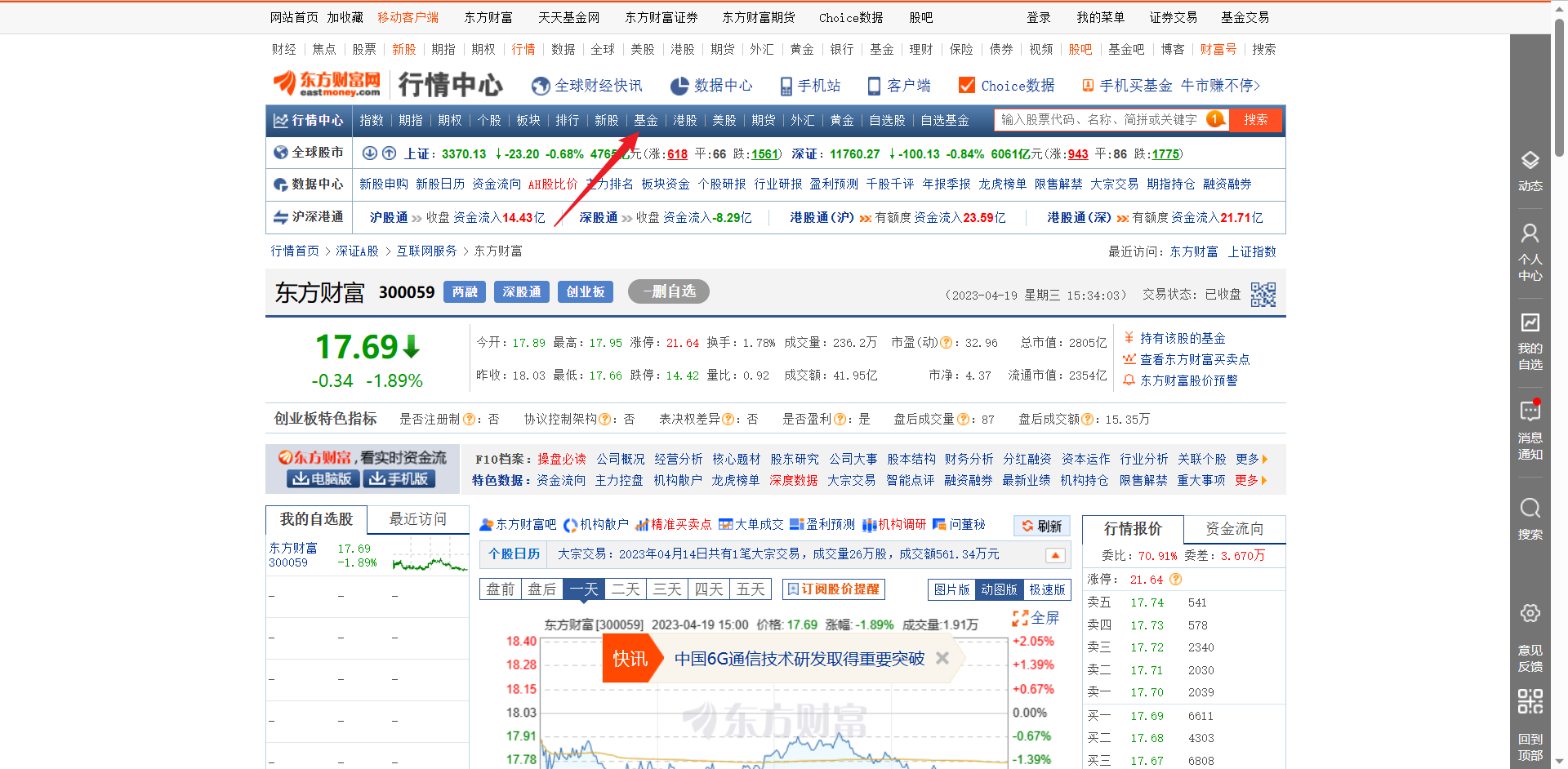Click the up arrow icon beside 上证

pos(389,153)
